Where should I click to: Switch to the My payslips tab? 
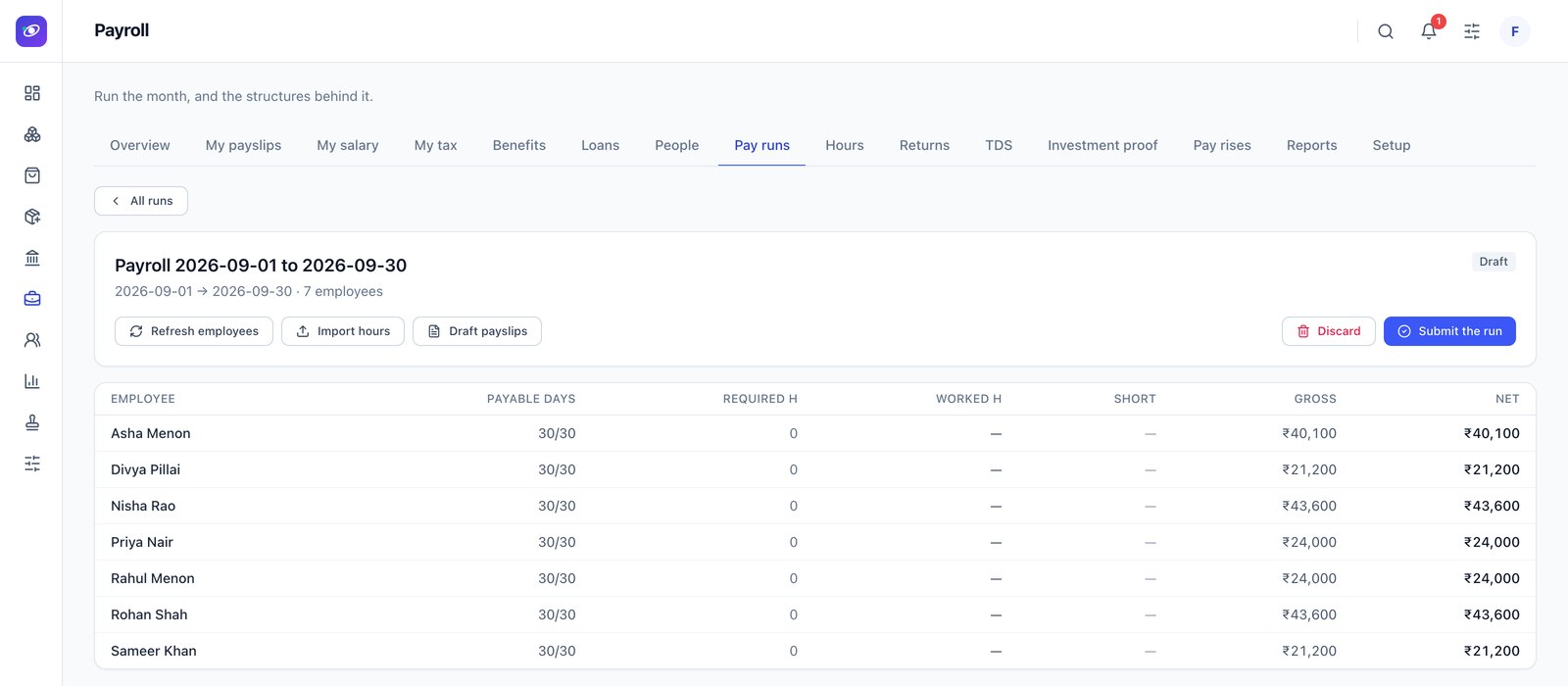(x=243, y=145)
